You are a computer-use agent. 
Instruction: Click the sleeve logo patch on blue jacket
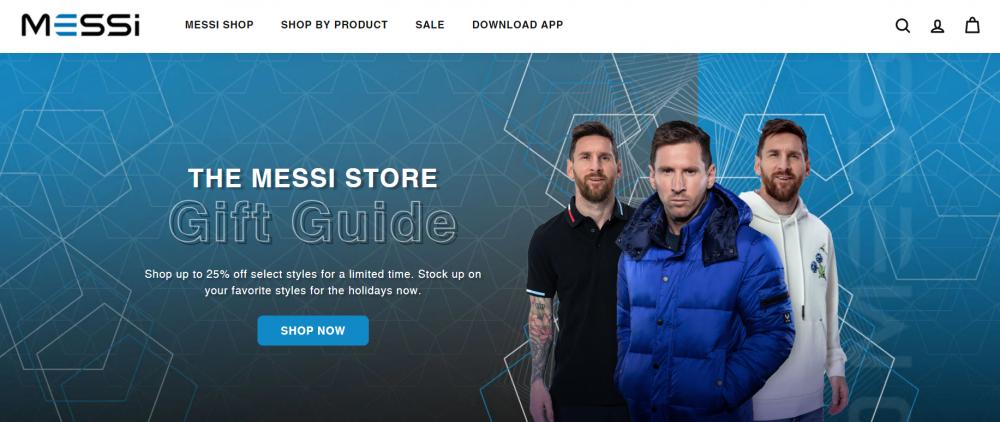click(787, 316)
